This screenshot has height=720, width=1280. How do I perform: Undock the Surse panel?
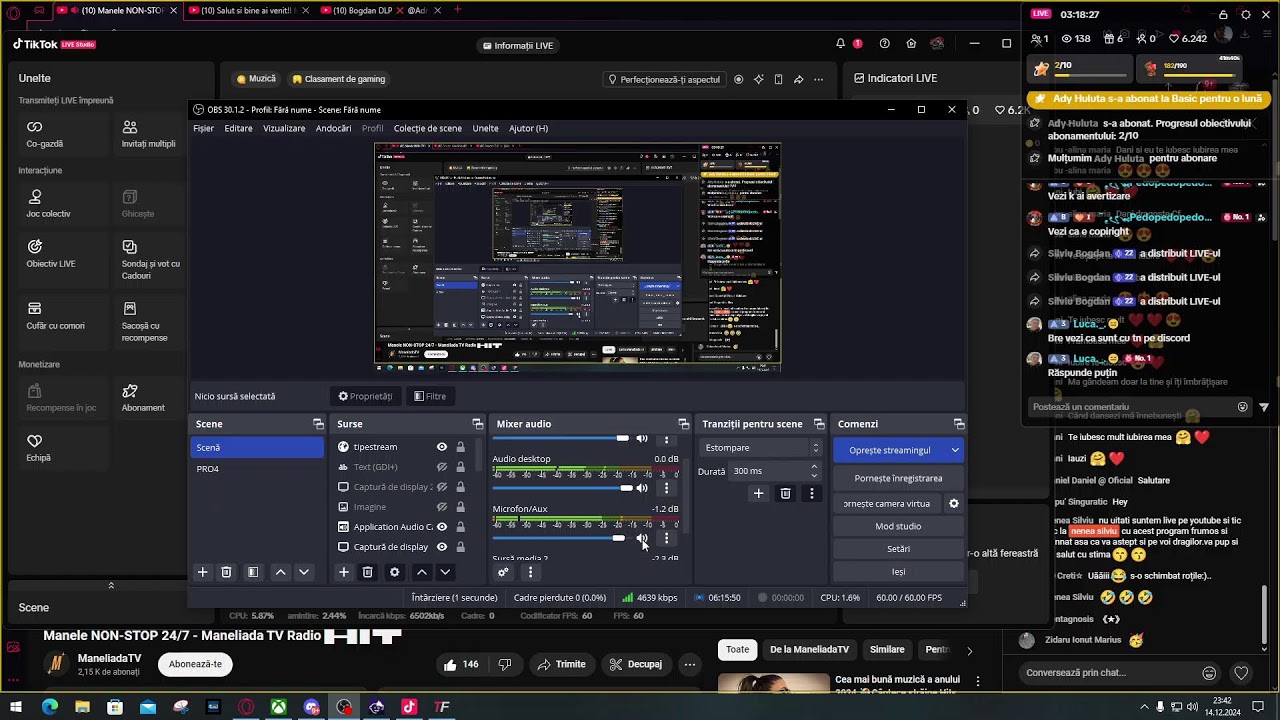477,424
